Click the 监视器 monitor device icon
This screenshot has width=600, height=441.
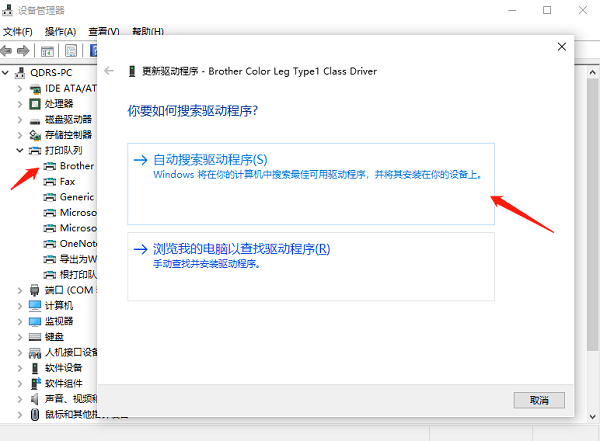click(x=35, y=321)
